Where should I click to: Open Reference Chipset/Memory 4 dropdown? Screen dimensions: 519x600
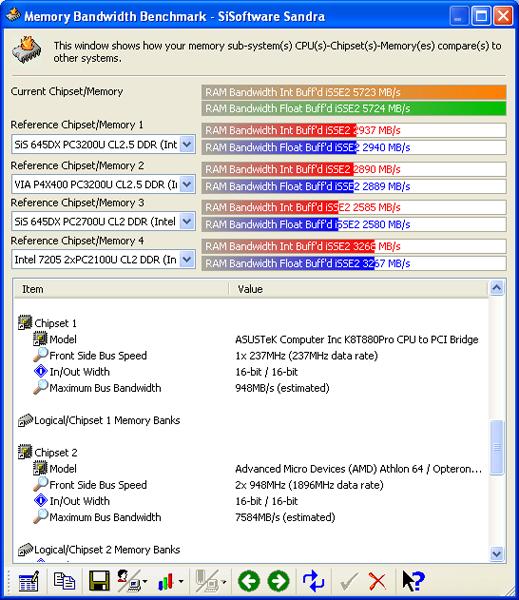pyautogui.click(x=187, y=260)
